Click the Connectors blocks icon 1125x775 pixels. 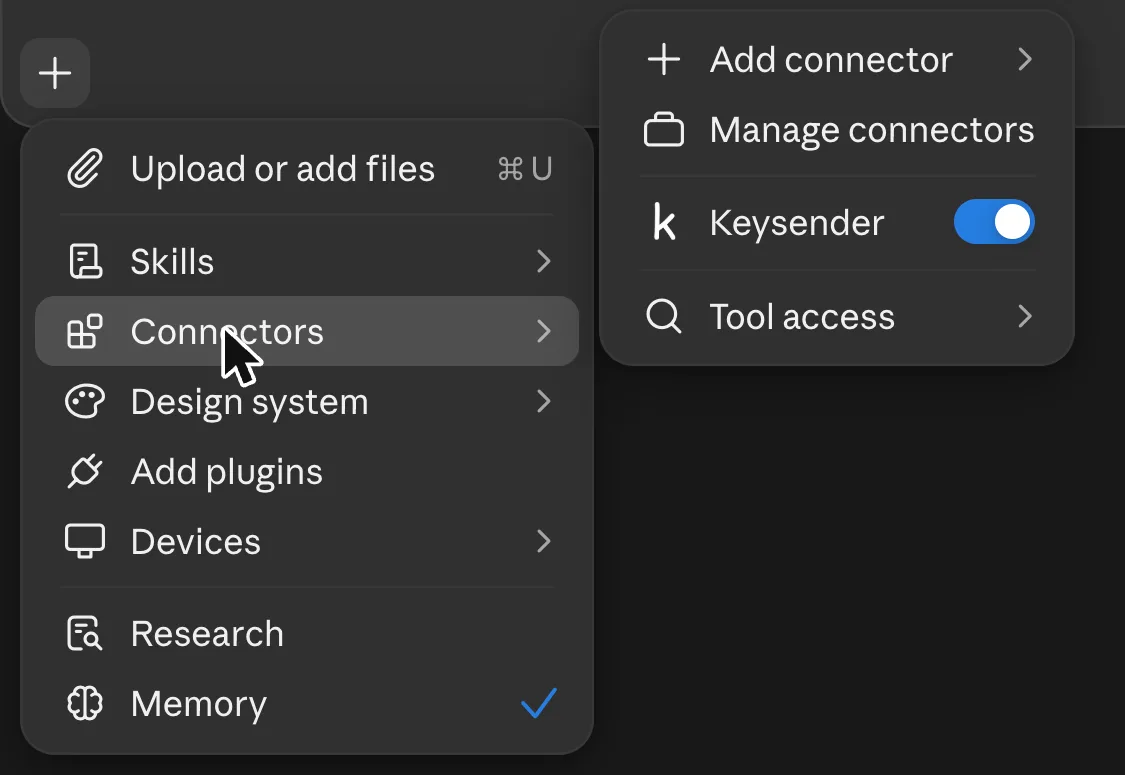click(x=85, y=332)
